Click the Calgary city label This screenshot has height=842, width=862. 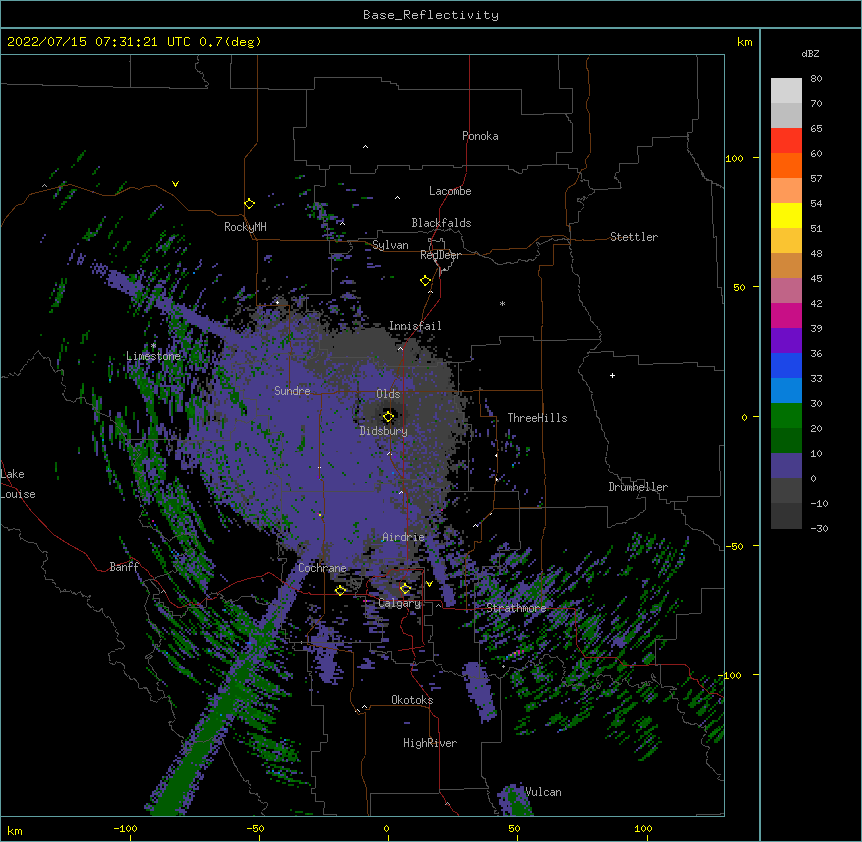click(x=400, y=603)
